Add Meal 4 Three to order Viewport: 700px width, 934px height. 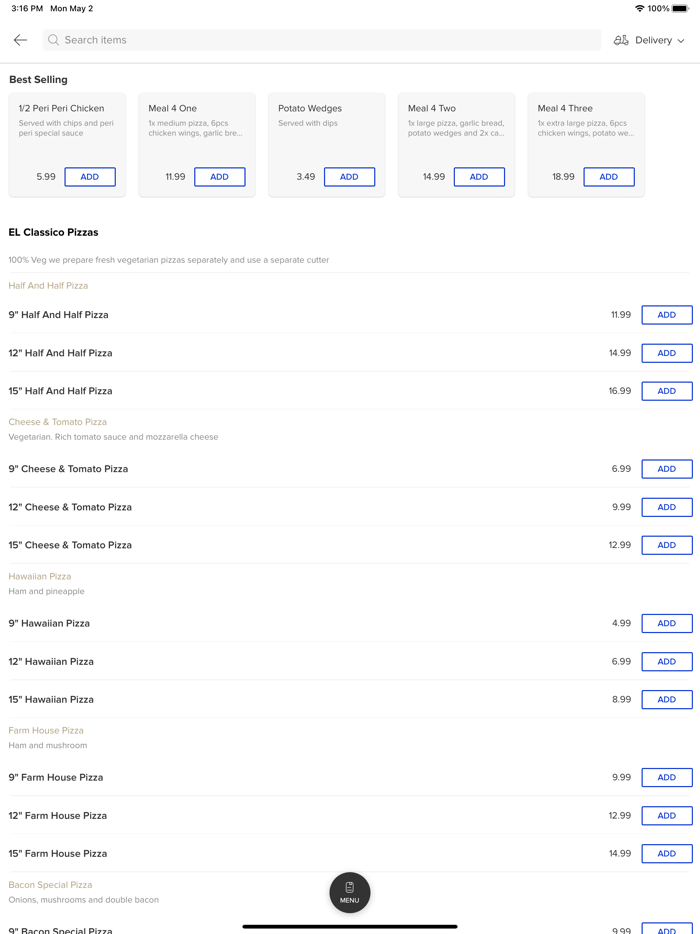pyautogui.click(x=609, y=177)
